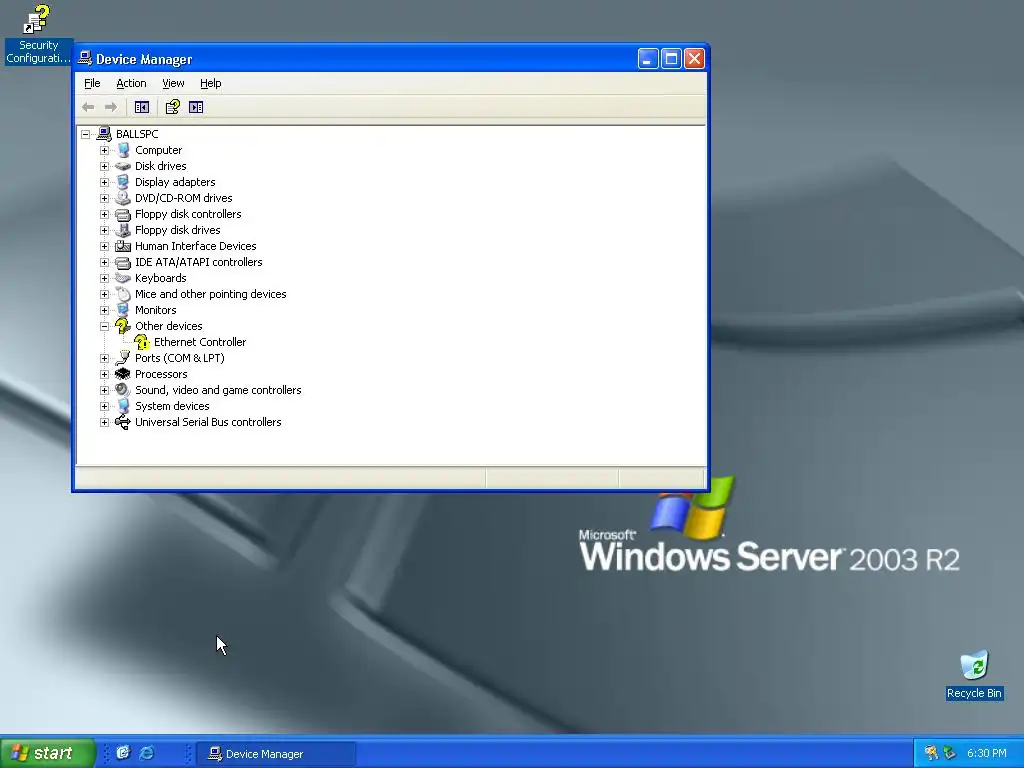
Task: Click the IDE ATA/ATAPI controllers icon
Action: (123, 262)
